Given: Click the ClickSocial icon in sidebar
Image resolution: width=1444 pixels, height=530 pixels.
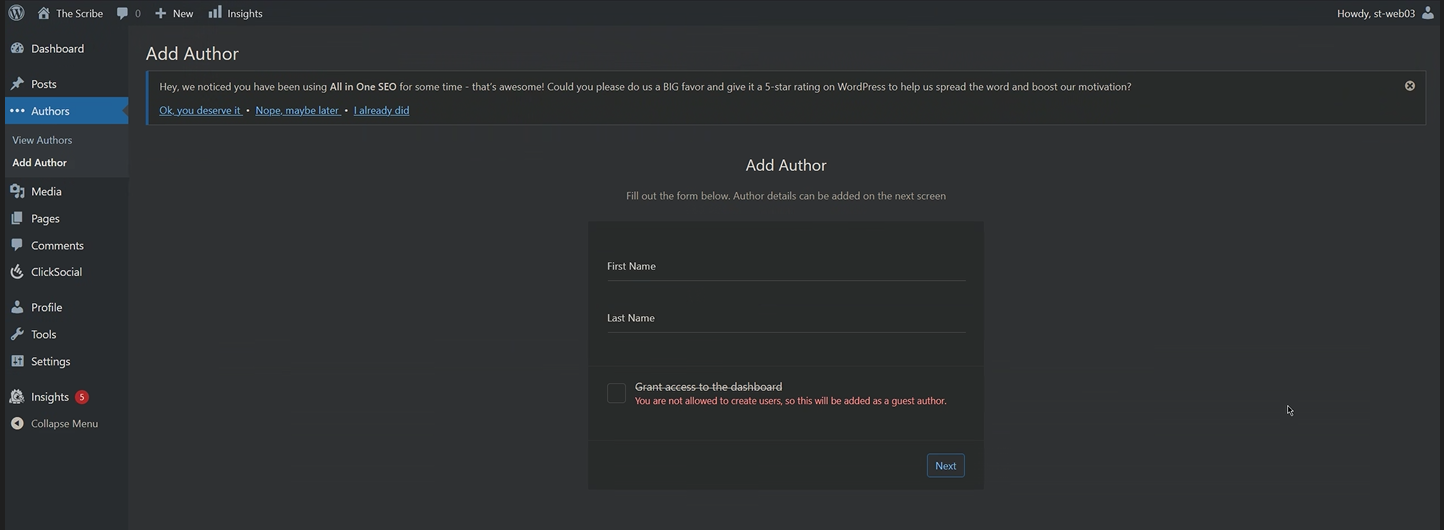Looking at the screenshot, I should 17,272.
